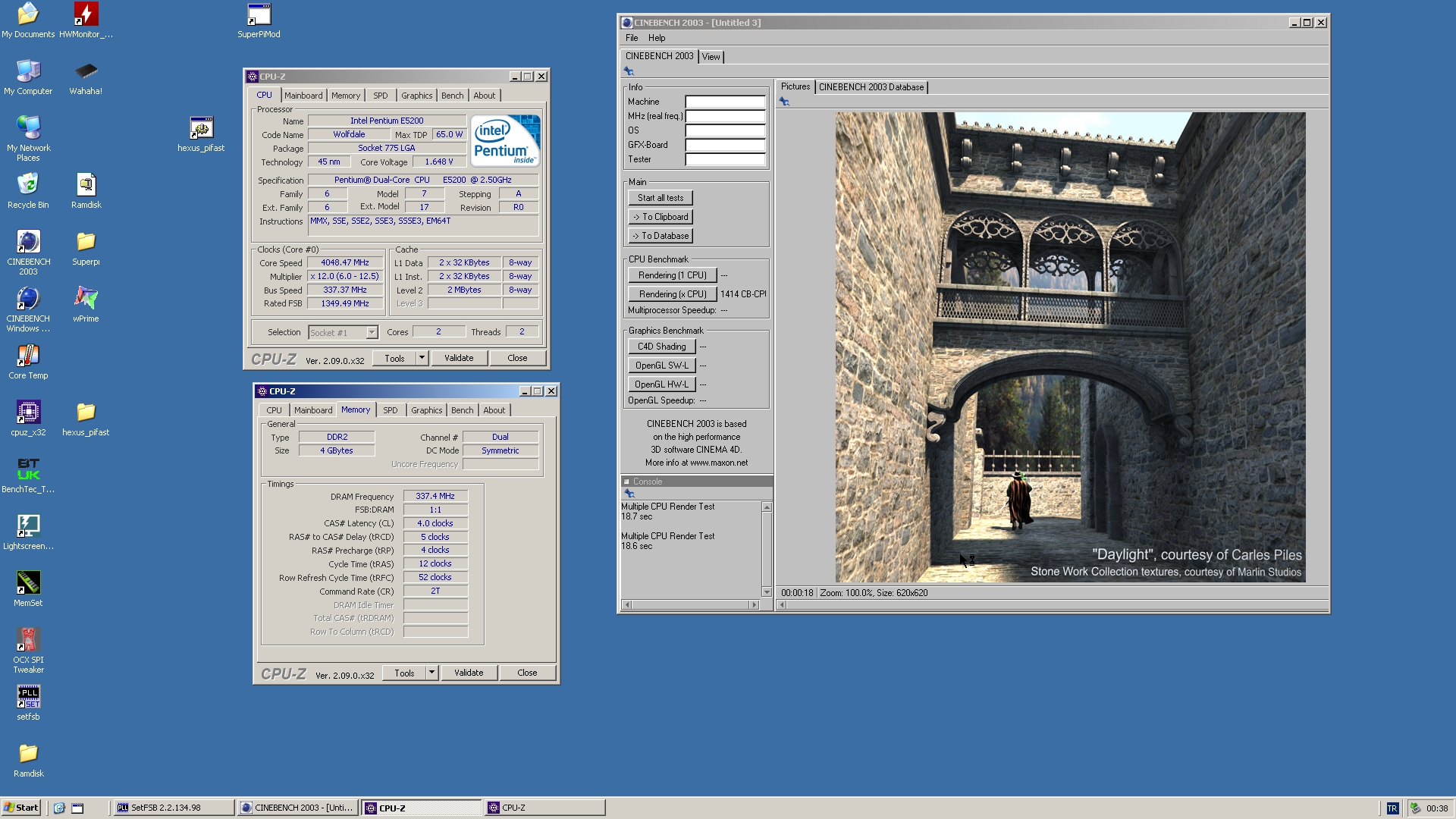Click Validate in top CPU-Z window
The width and height of the screenshot is (1456, 819).
click(x=459, y=358)
